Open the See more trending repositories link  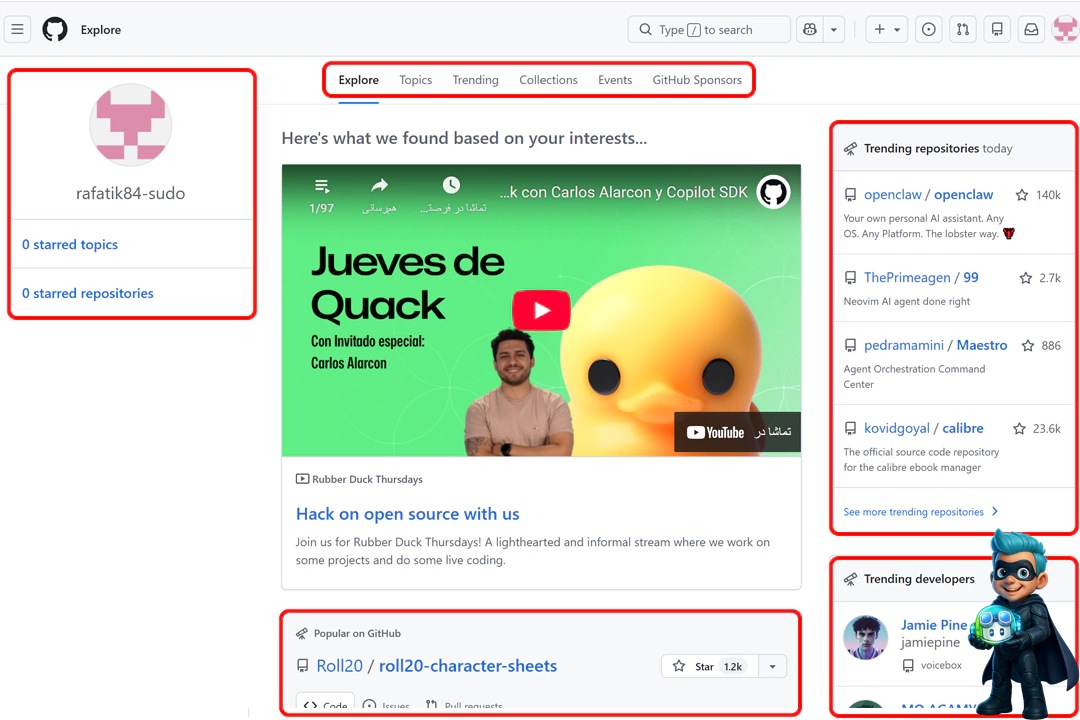[913, 511]
